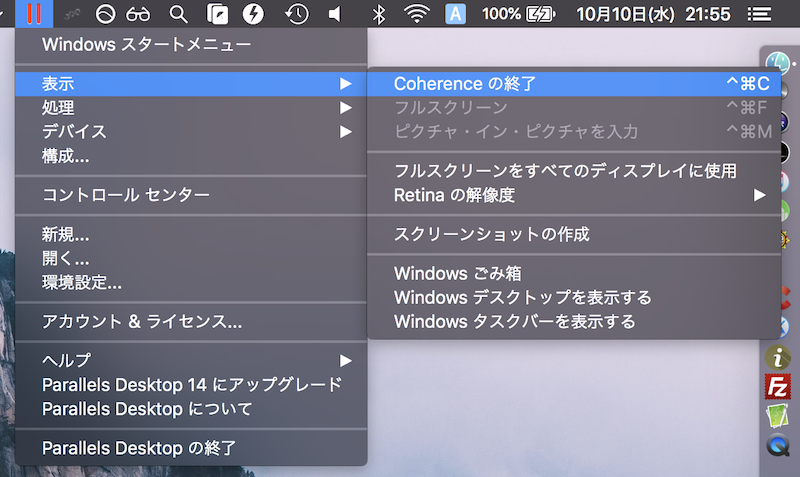Screen dimensions: 800x477
Task: Open the Time Machine menu bar icon
Action: tap(296, 14)
